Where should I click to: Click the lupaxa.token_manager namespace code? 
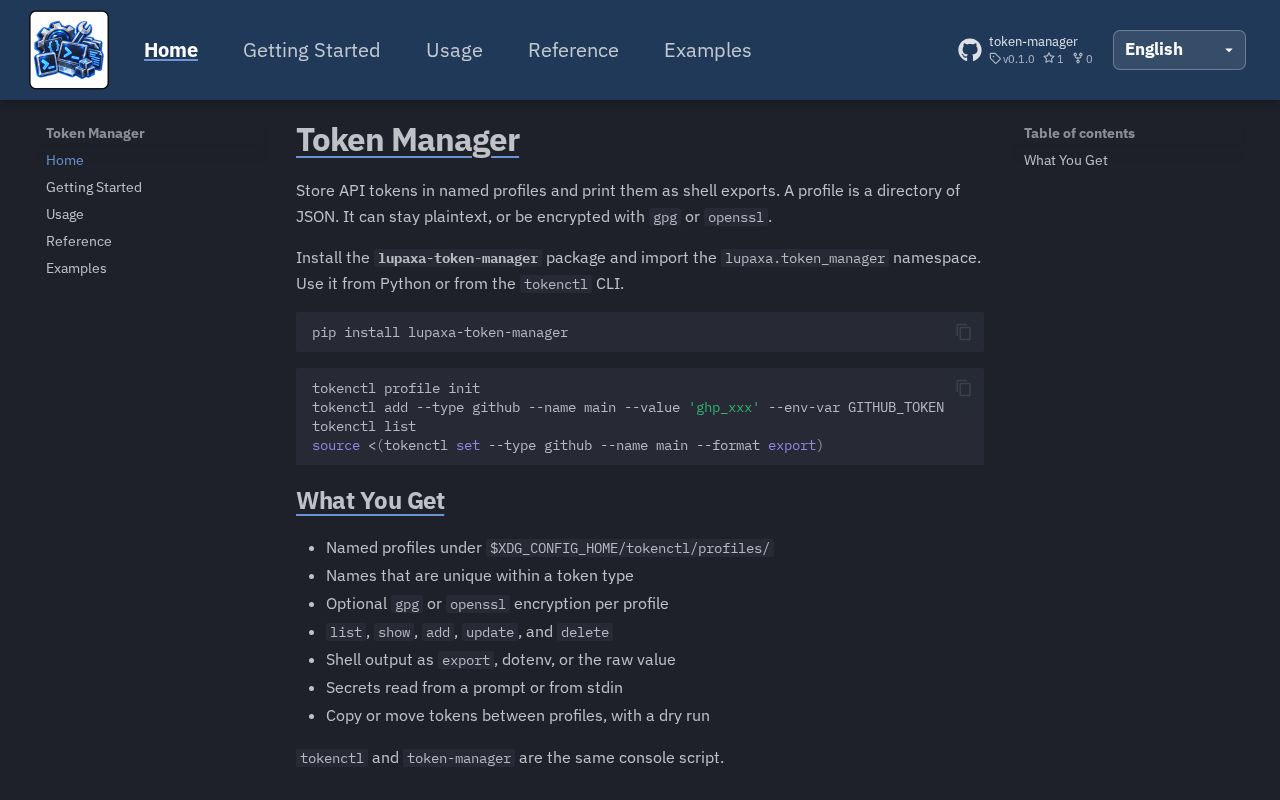[805, 258]
